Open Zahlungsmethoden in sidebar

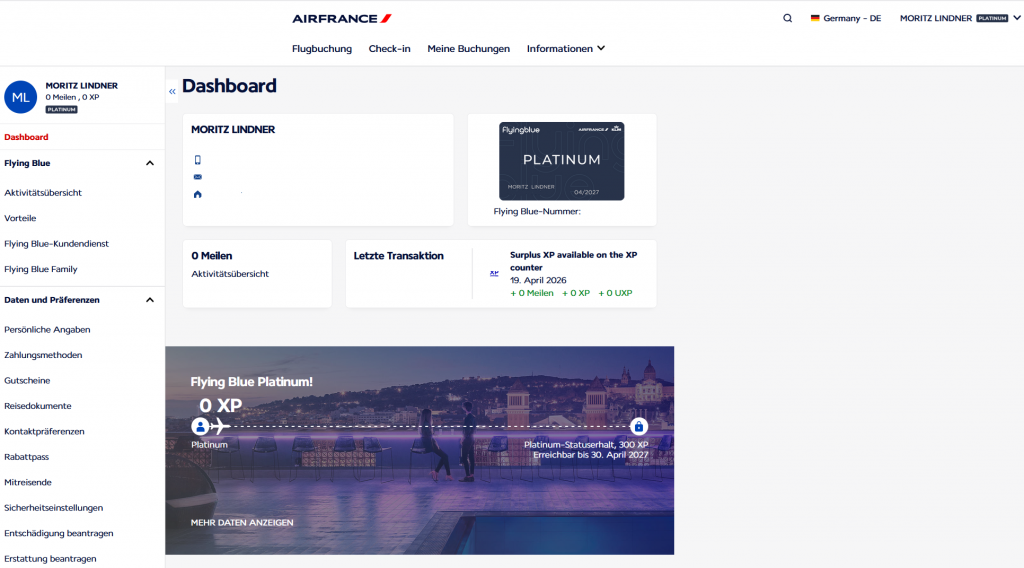click(x=43, y=355)
